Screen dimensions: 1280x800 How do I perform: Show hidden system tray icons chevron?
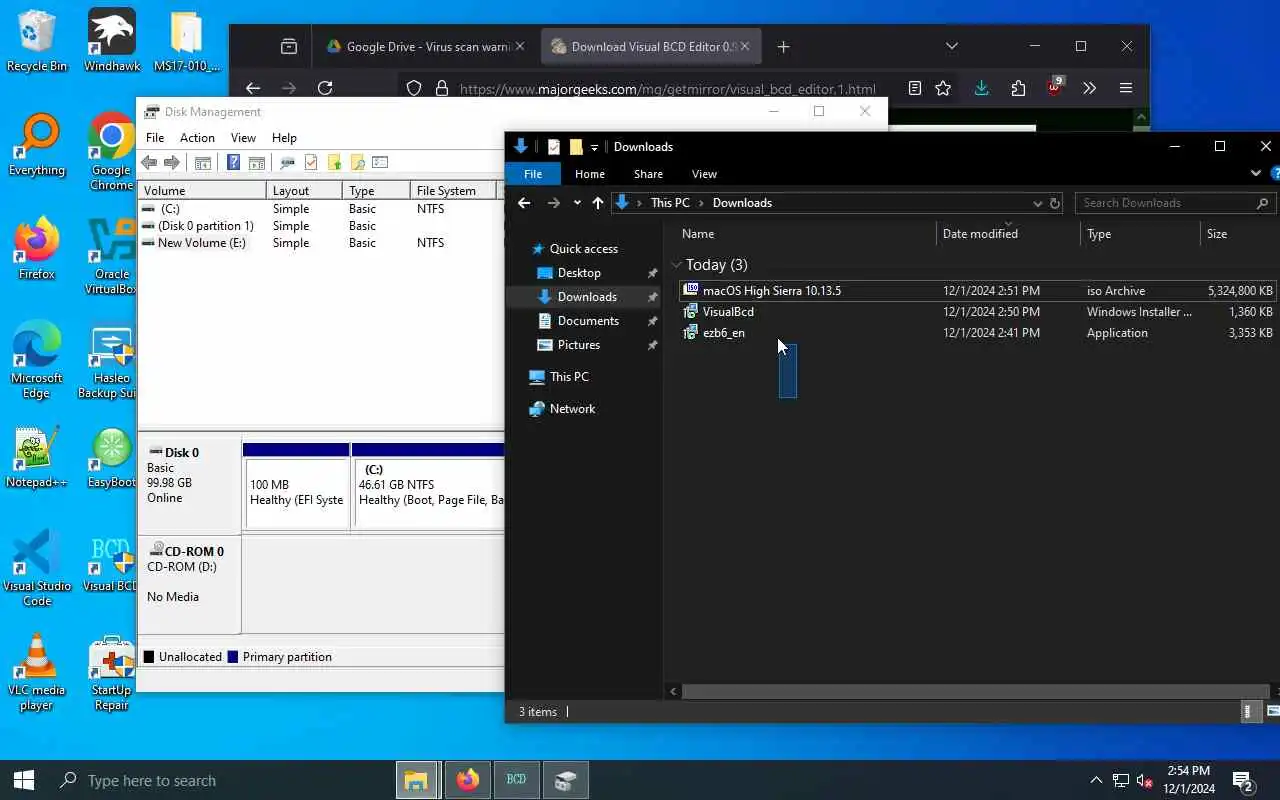1096,781
